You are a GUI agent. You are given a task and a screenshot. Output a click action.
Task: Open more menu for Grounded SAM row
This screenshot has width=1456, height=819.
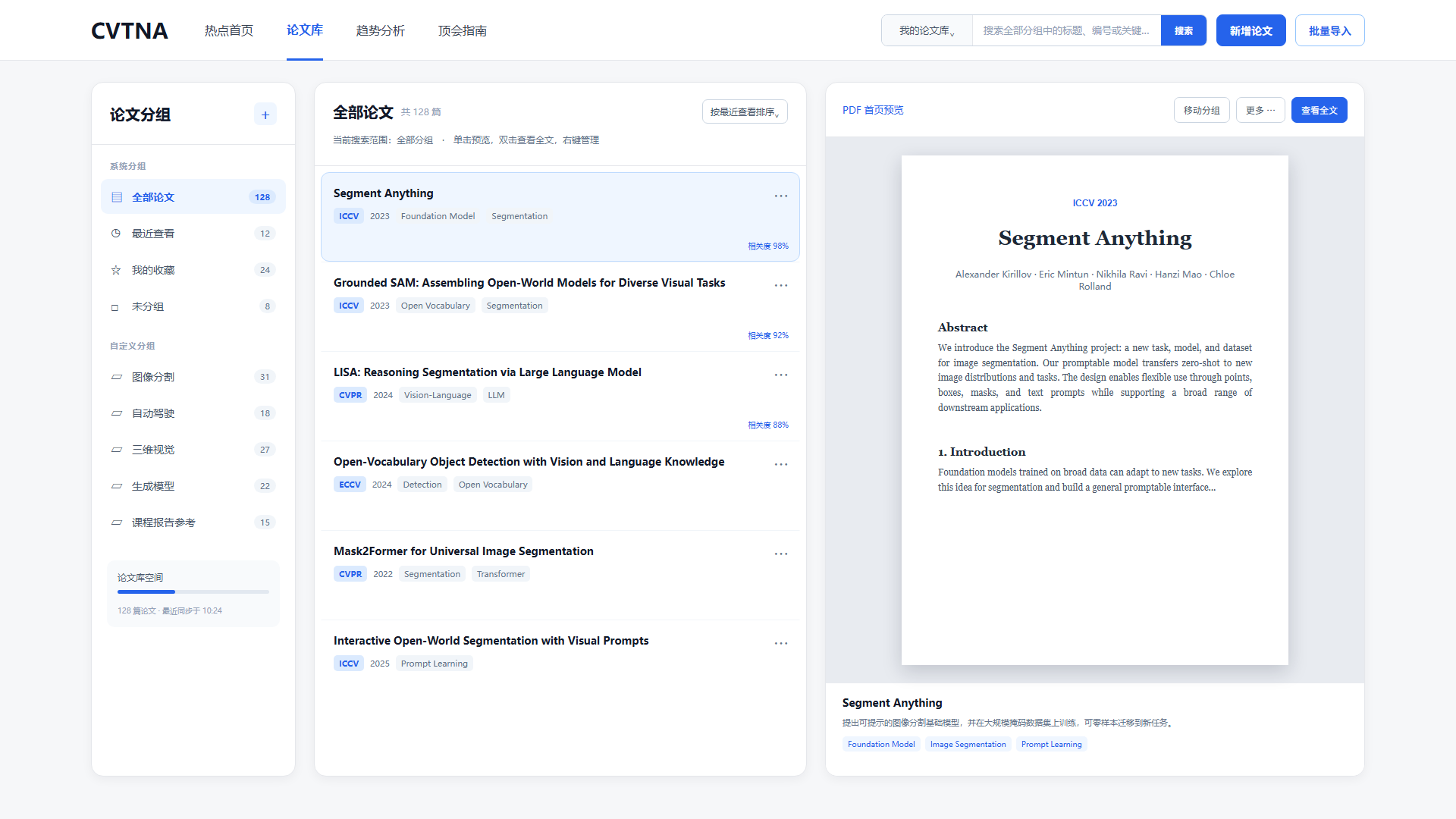781,285
